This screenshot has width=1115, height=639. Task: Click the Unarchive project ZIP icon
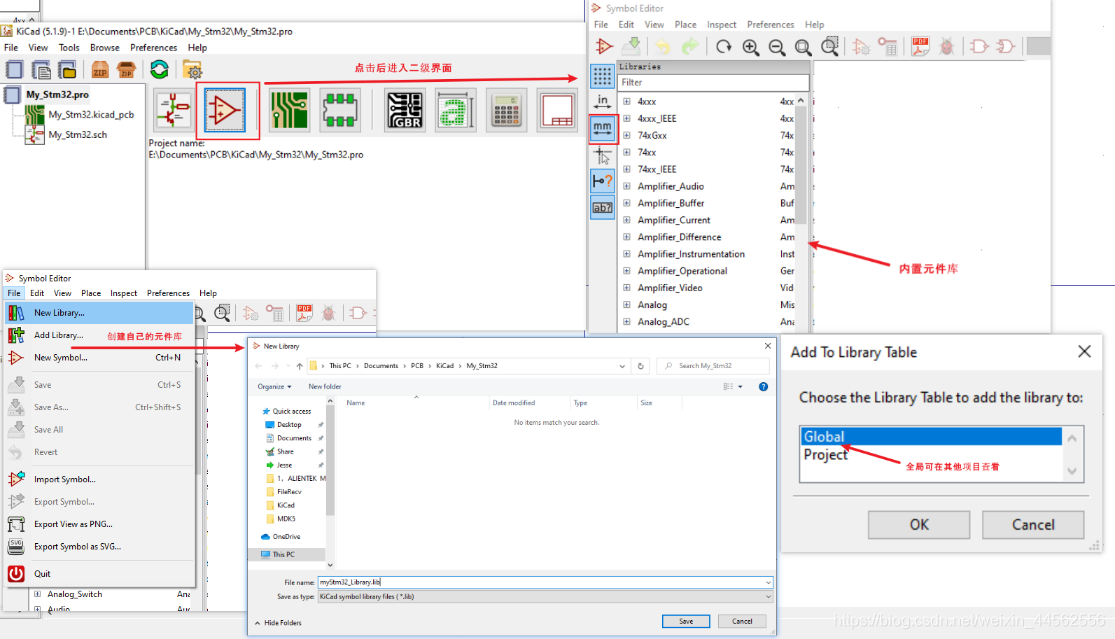click(126, 70)
